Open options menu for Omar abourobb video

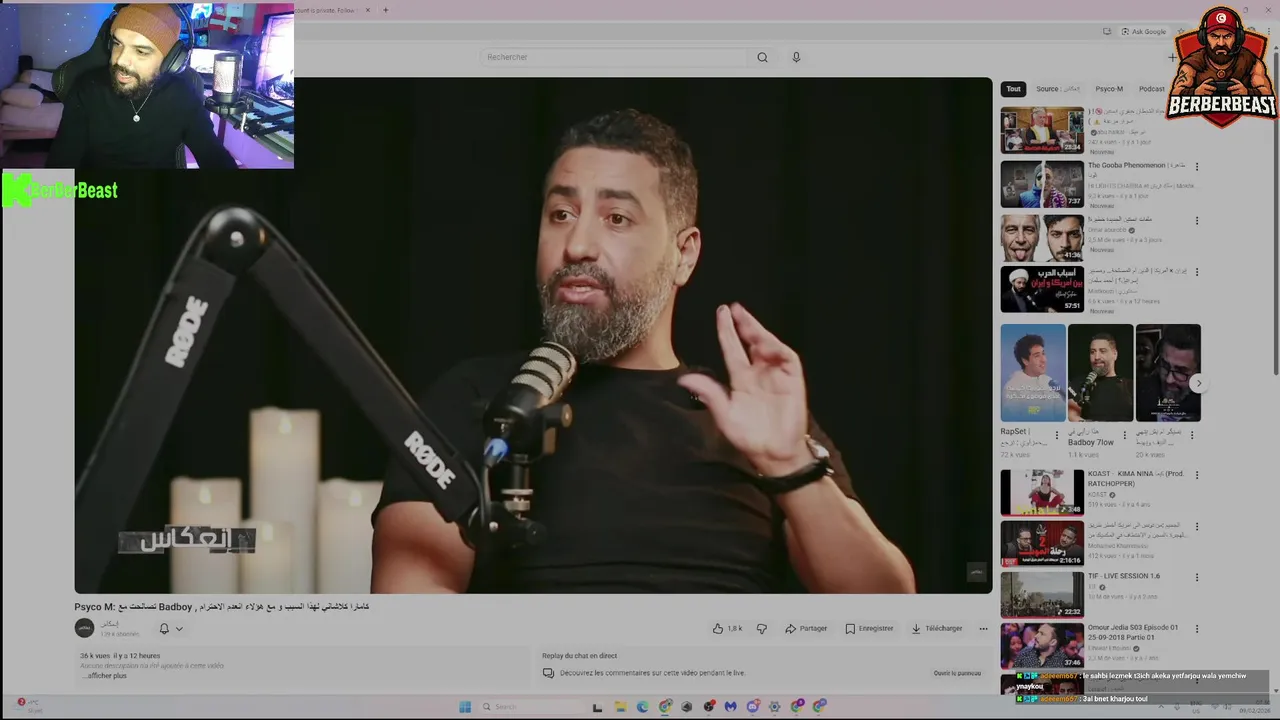point(1197,221)
